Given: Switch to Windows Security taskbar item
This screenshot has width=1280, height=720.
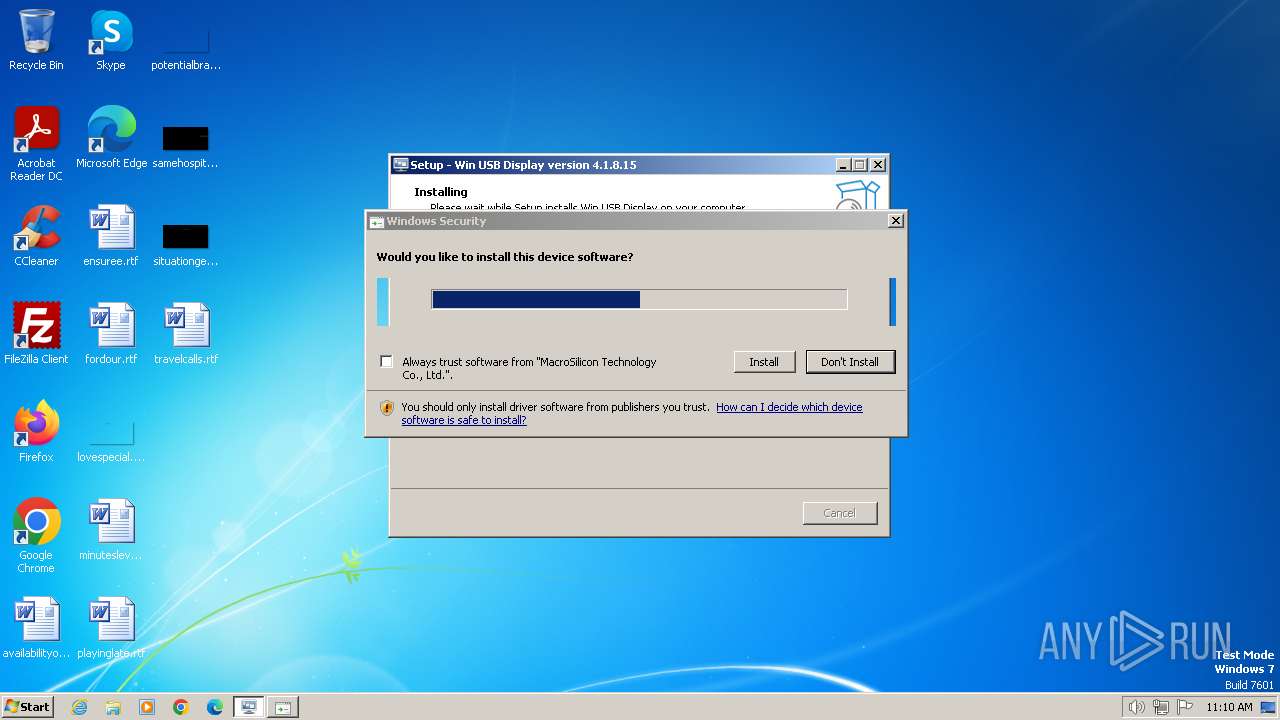Looking at the screenshot, I should [x=283, y=707].
